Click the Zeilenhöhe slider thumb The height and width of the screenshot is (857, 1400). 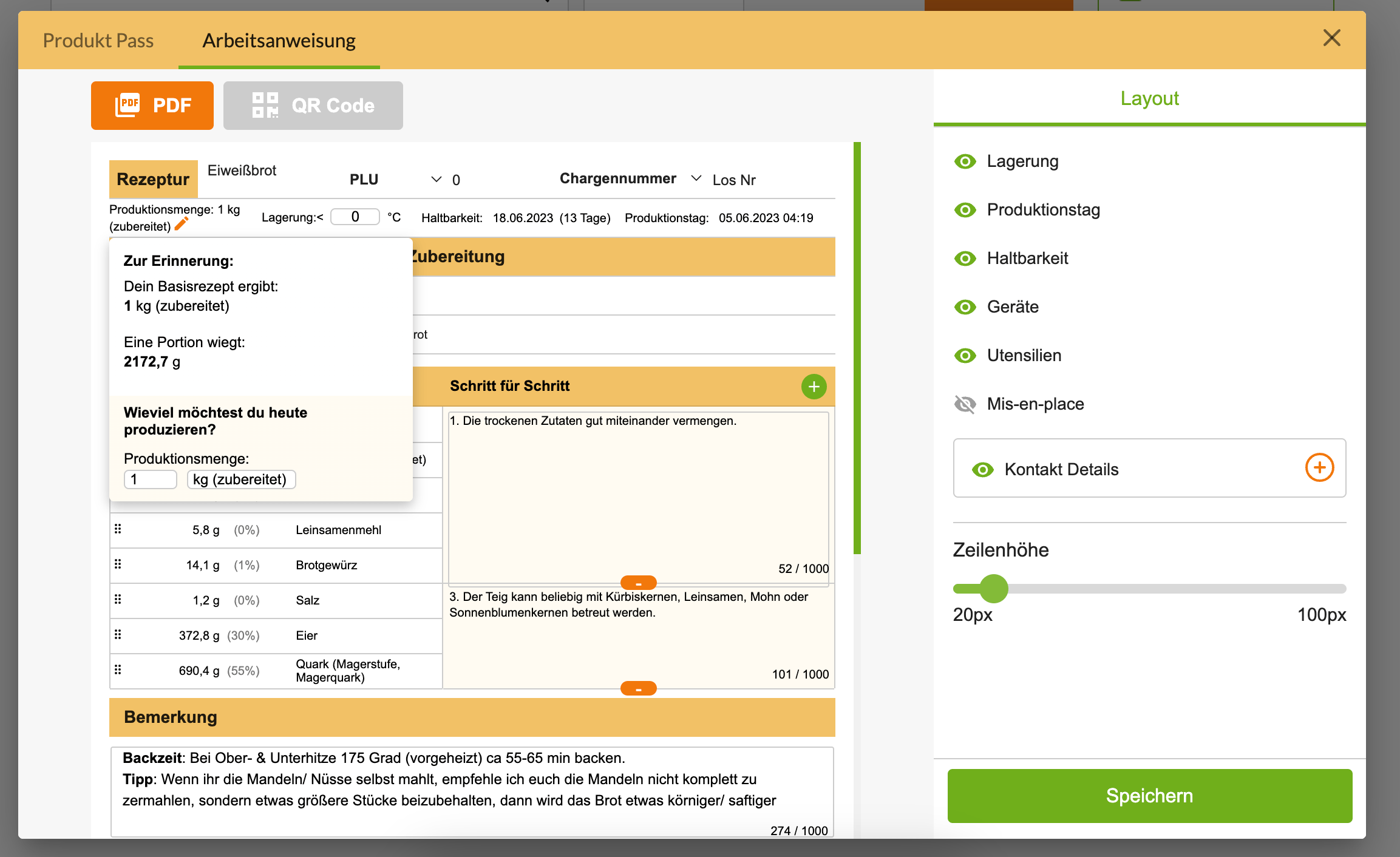994,589
